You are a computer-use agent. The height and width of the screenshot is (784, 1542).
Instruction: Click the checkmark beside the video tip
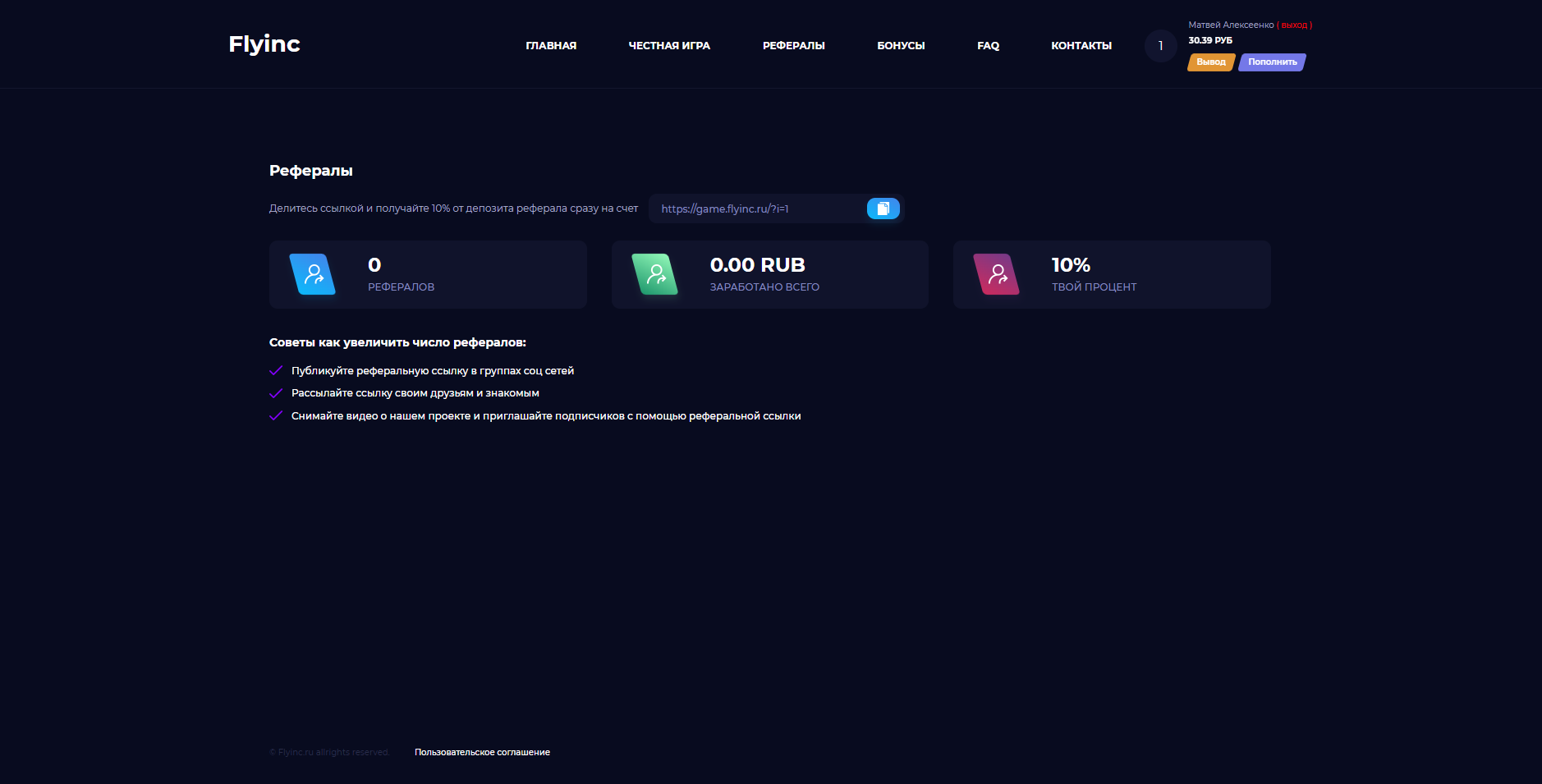276,416
